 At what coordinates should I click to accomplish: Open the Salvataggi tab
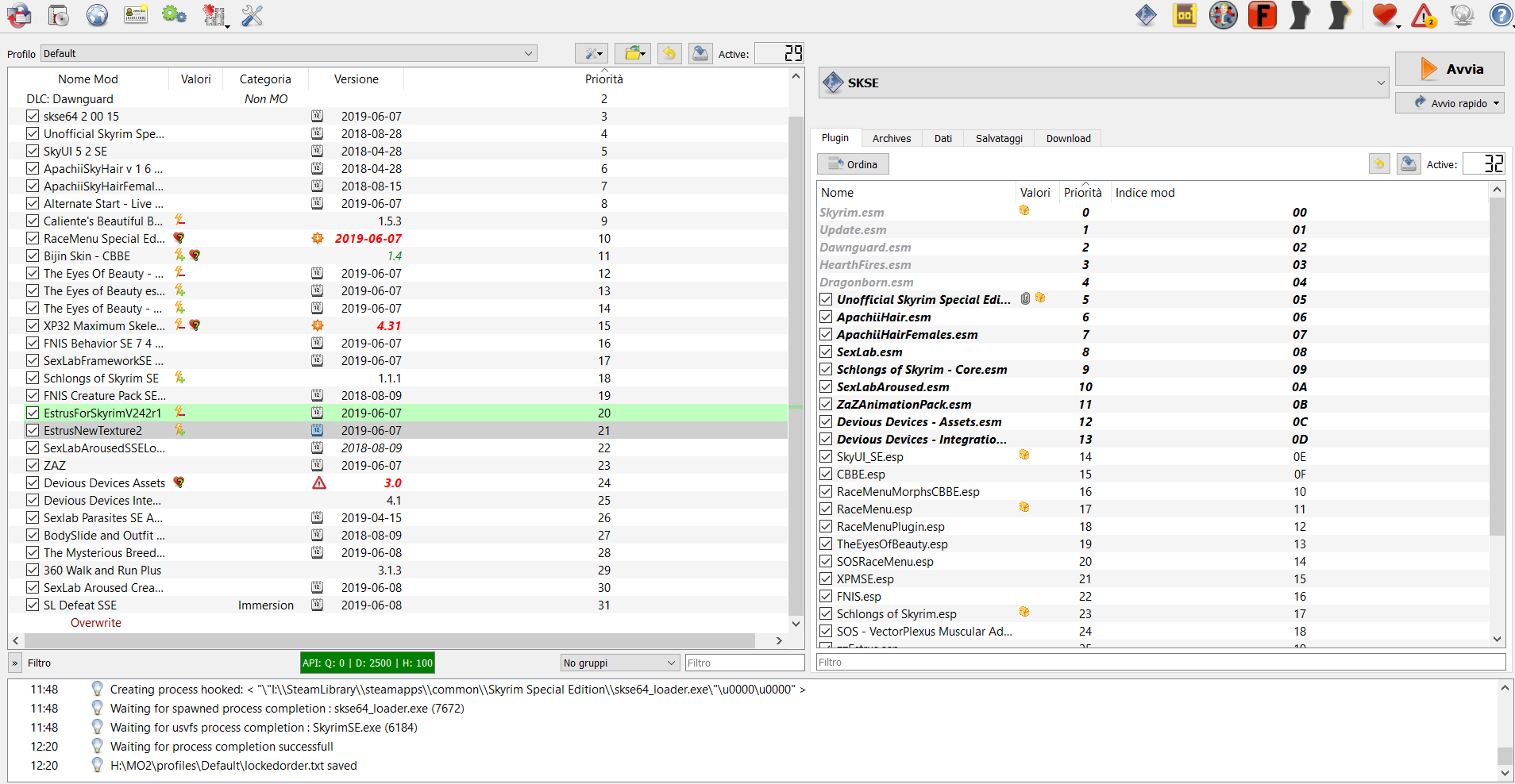pyautogui.click(x=999, y=138)
